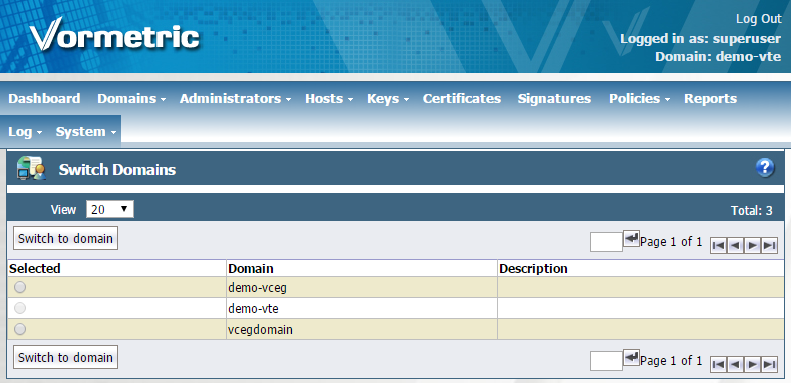
Task: Expand the Administrators menu
Action: point(235,98)
